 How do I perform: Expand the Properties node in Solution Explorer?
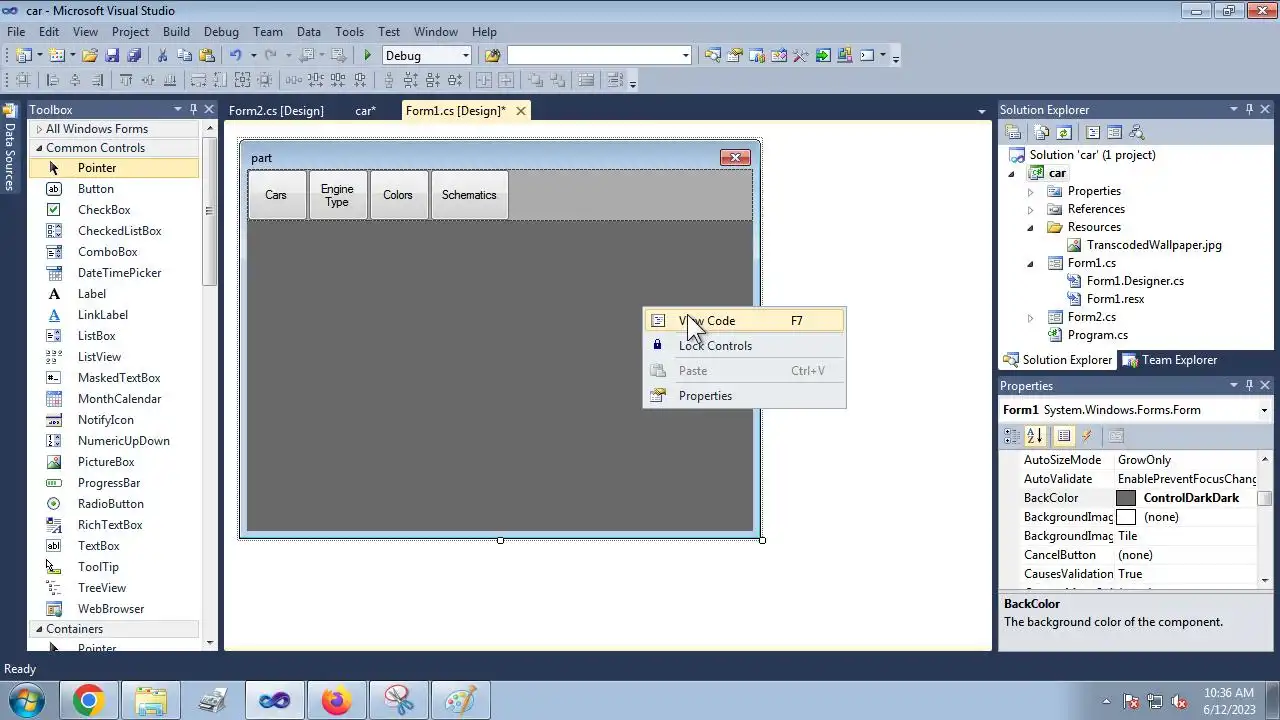click(x=1031, y=191)
